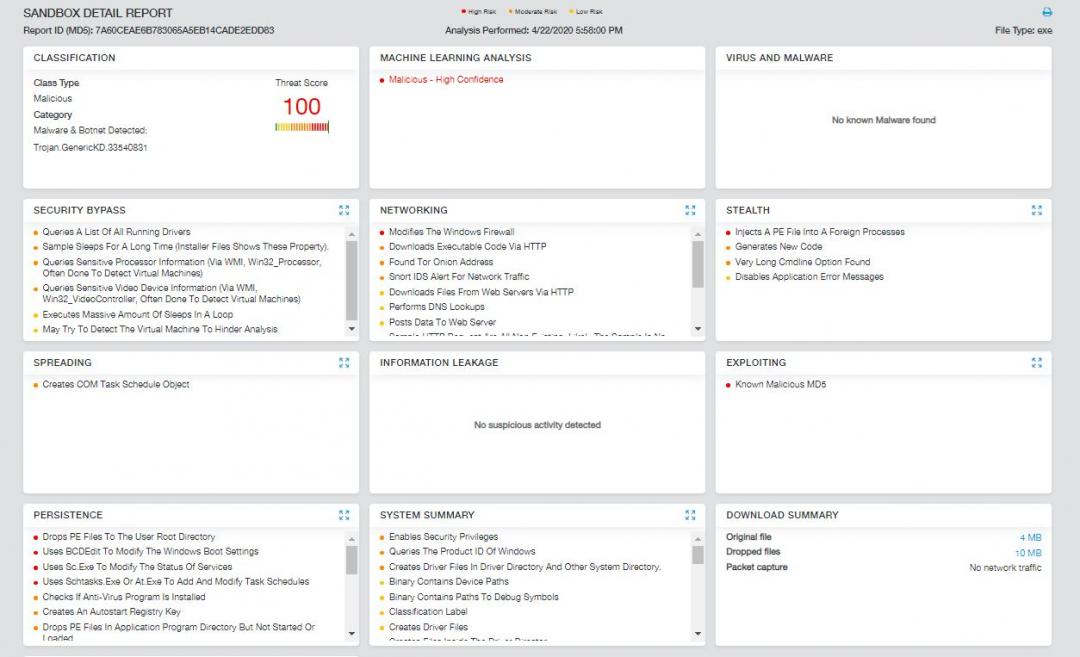
Task: Click the print report icon
Action: [x=1047, y=13]
